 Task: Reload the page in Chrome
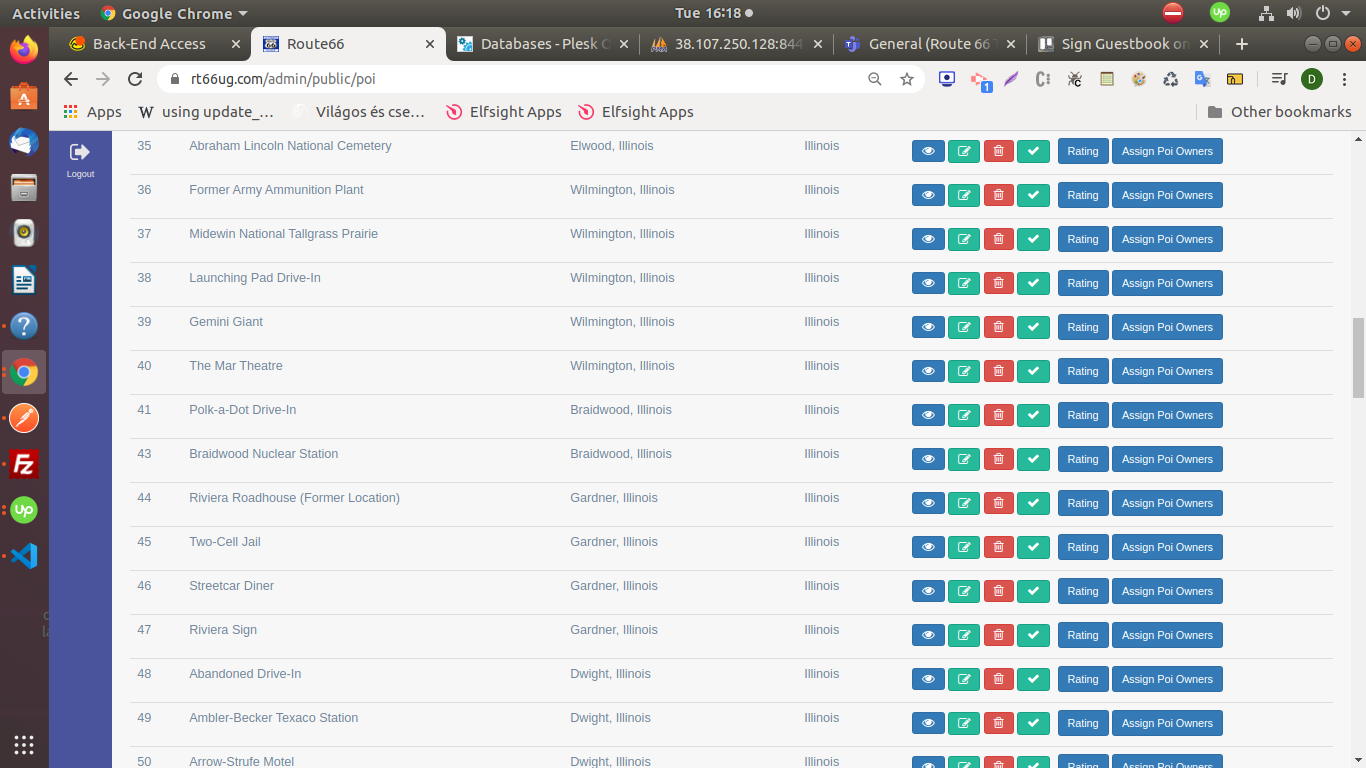click(x=135, y=79)
